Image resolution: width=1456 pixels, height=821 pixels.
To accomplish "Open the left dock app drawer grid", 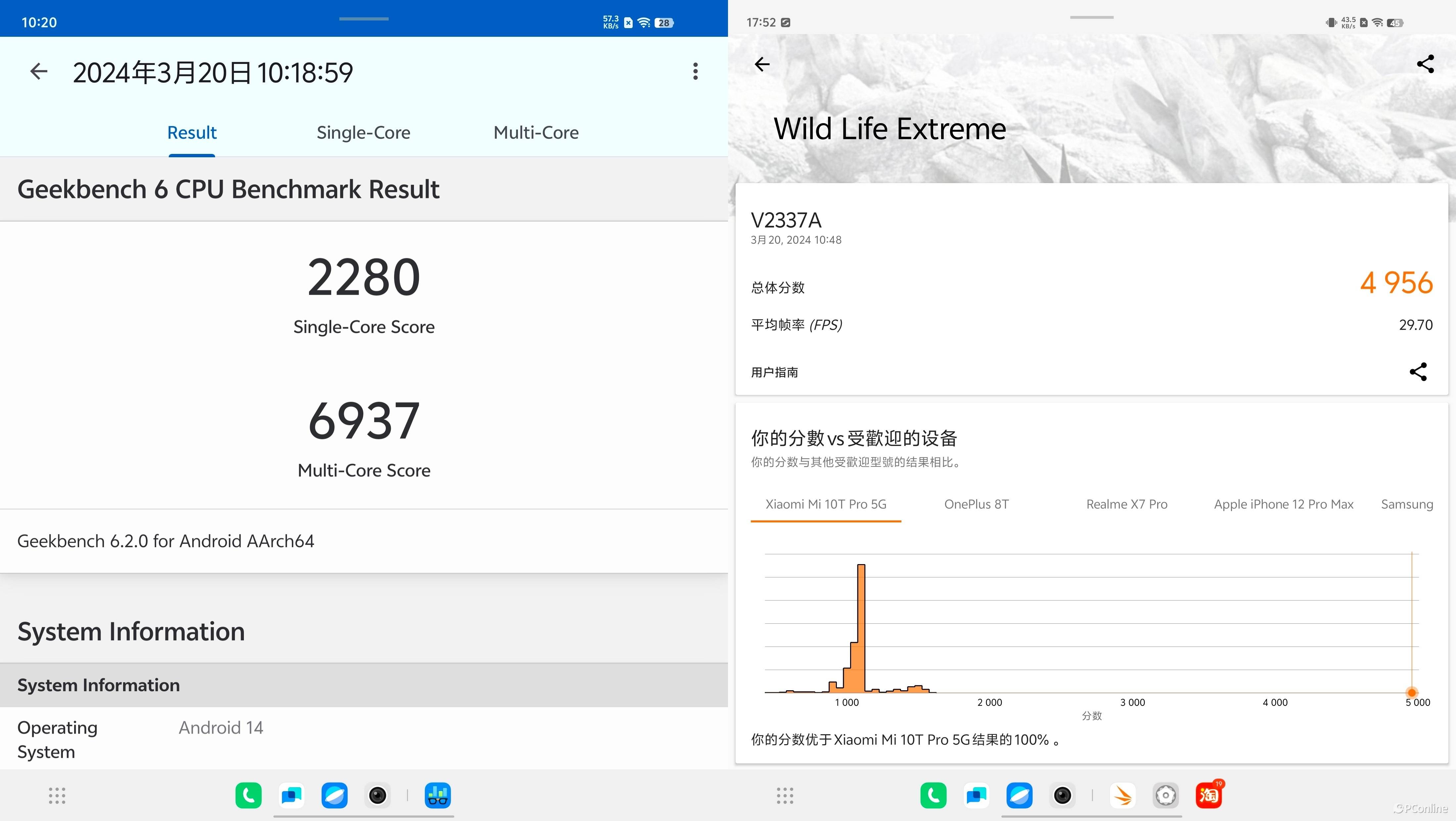I will [57, 796].
